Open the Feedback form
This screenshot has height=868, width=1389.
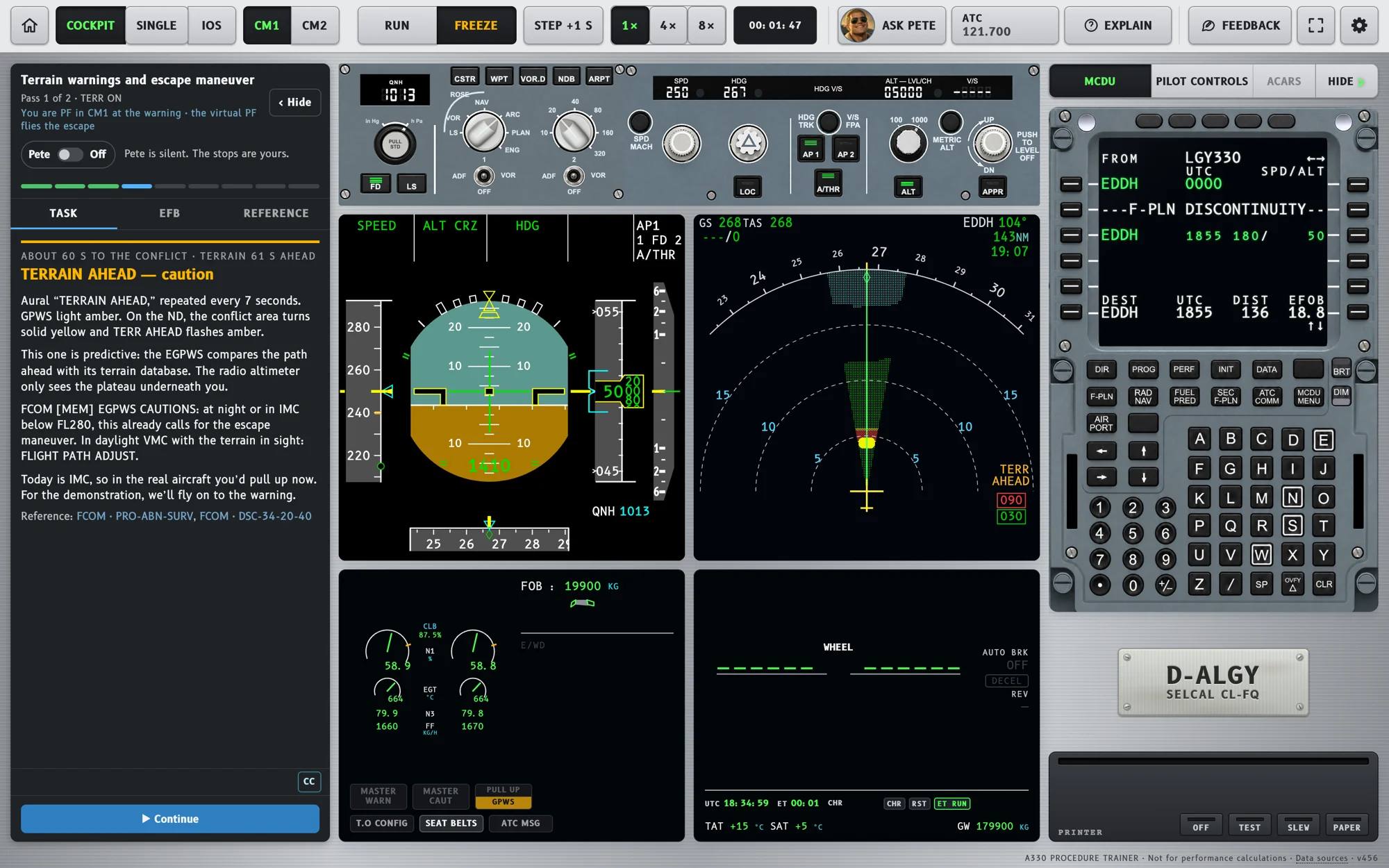[1240, 26]
